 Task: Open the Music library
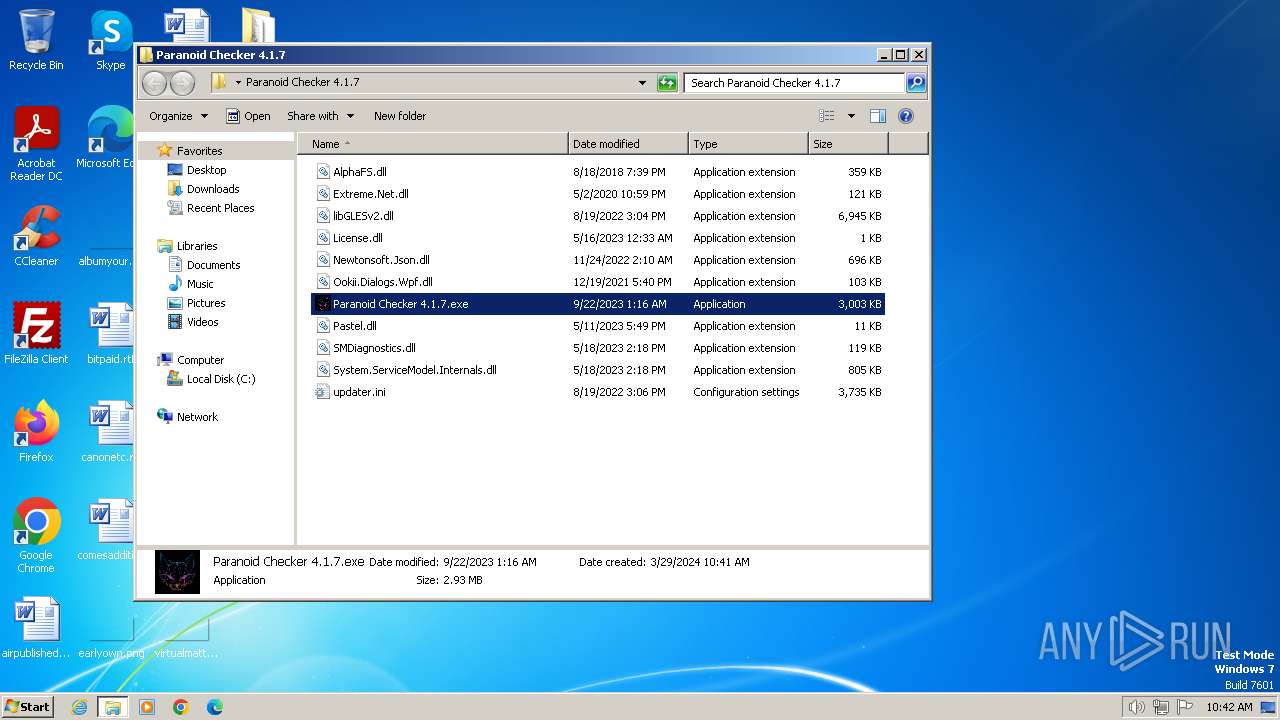(x=200, y=284)
